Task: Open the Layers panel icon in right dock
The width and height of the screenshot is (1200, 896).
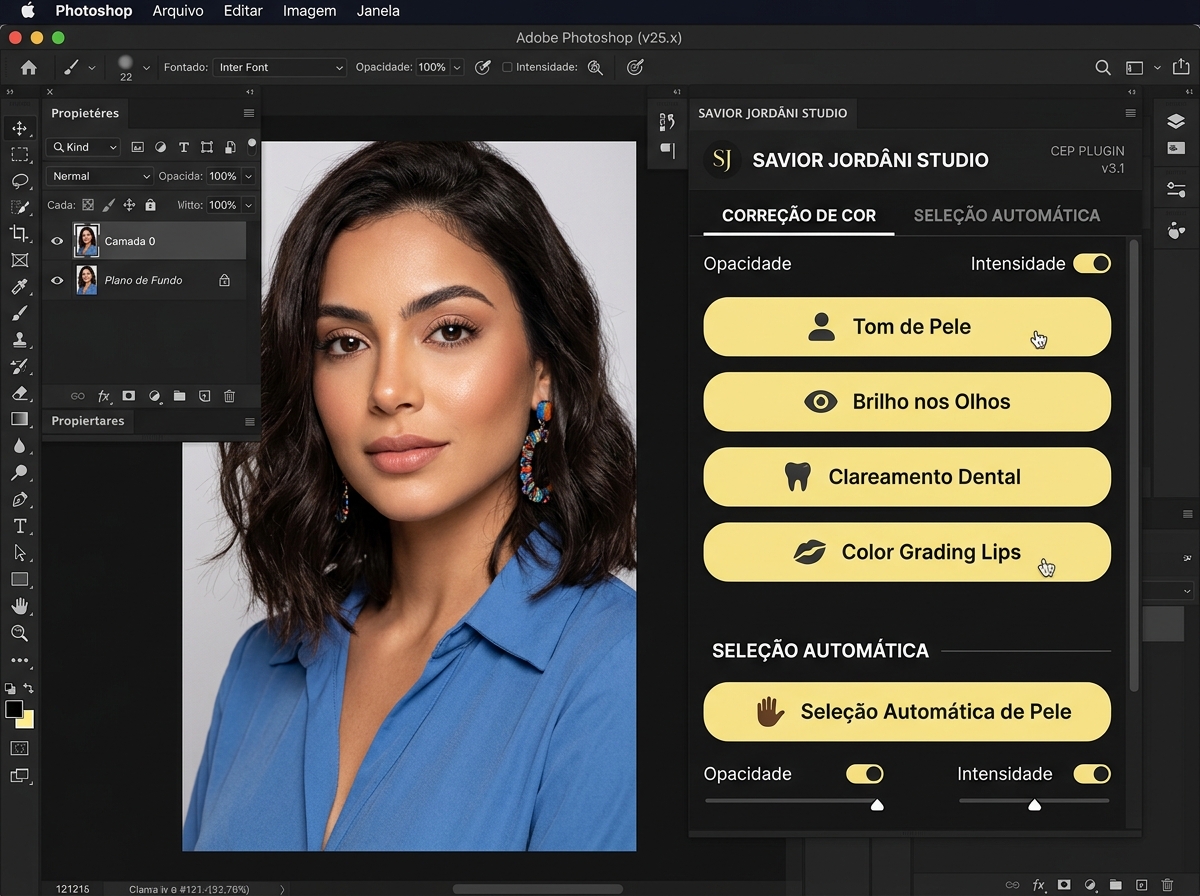Action: [1176, 121]
